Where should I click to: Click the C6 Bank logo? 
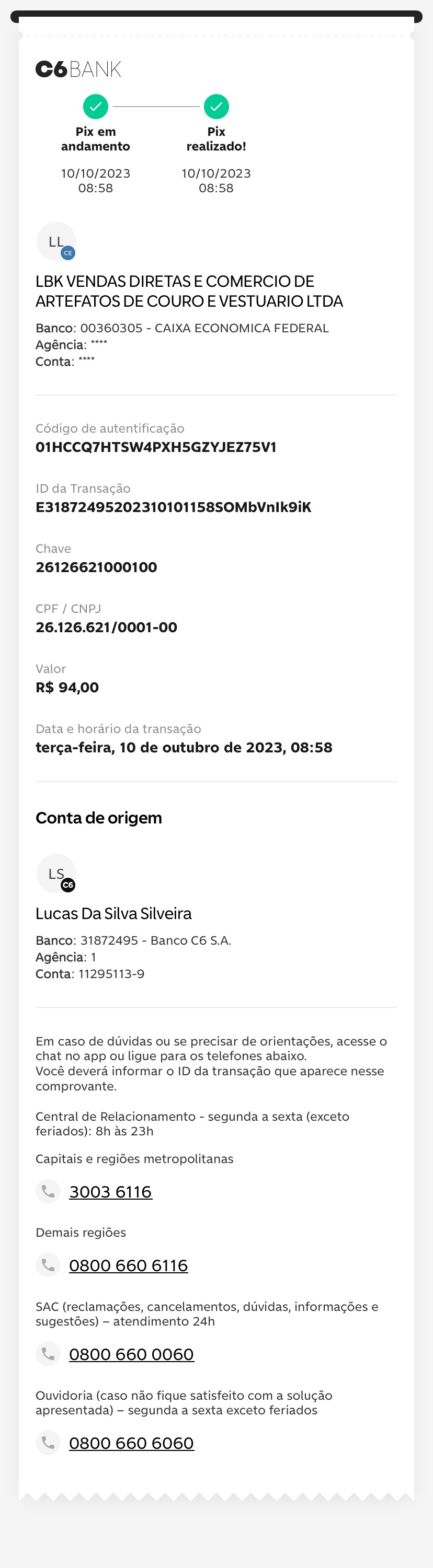[x=78, y=69]
